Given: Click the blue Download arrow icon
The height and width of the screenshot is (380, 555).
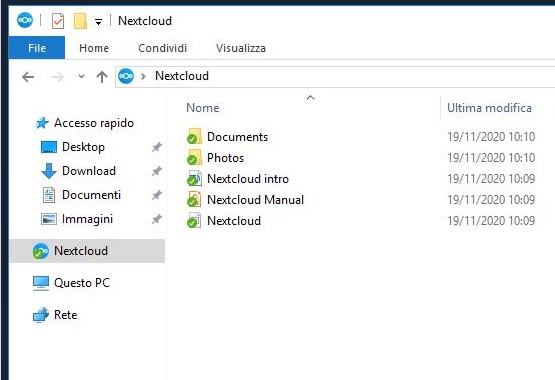Looking at the screenshot, I should (x=49, y=171).
